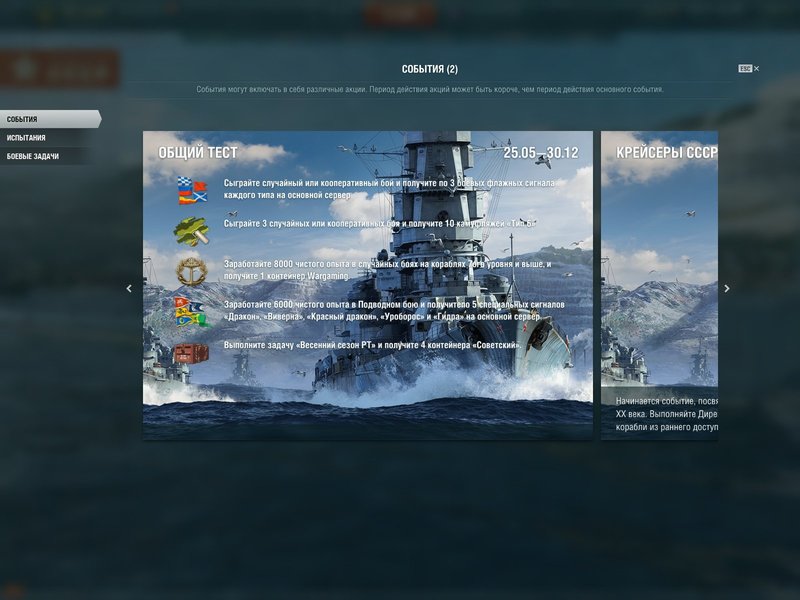This screenshot has width=800, height=600.
Task: Close the events window with ESC button
Action: (748, 68)
